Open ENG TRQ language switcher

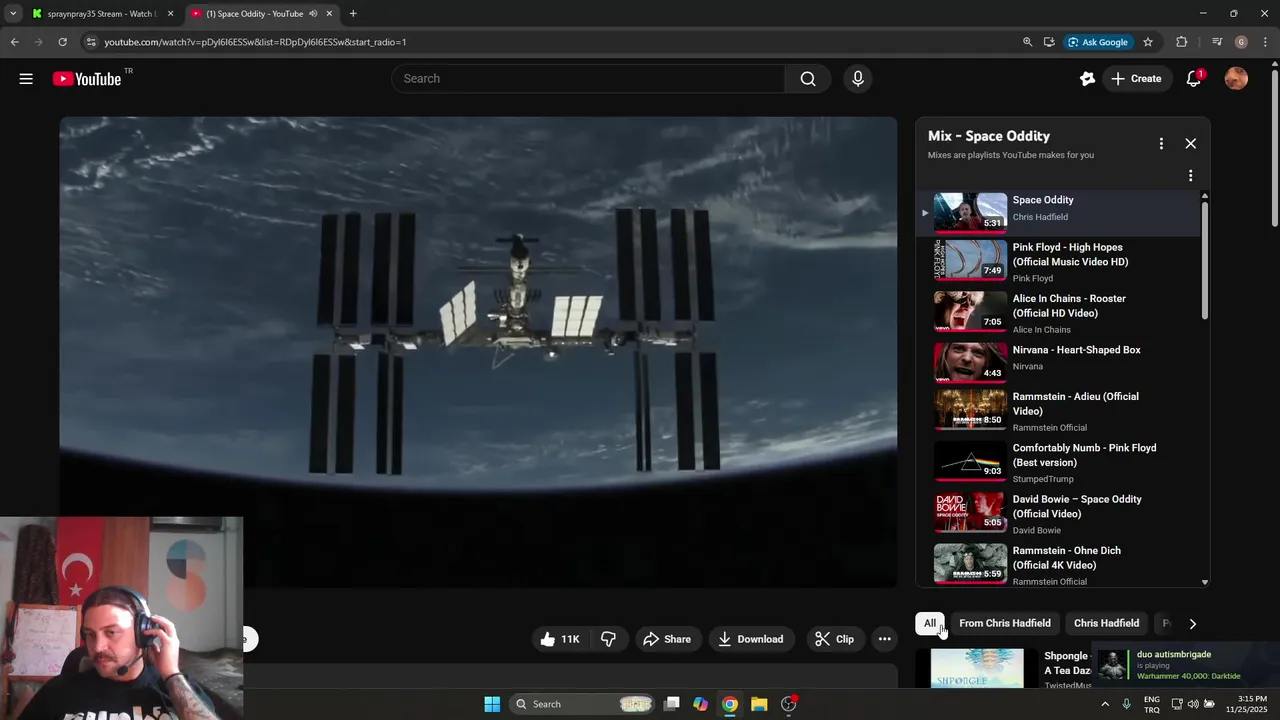point(1152,704)
